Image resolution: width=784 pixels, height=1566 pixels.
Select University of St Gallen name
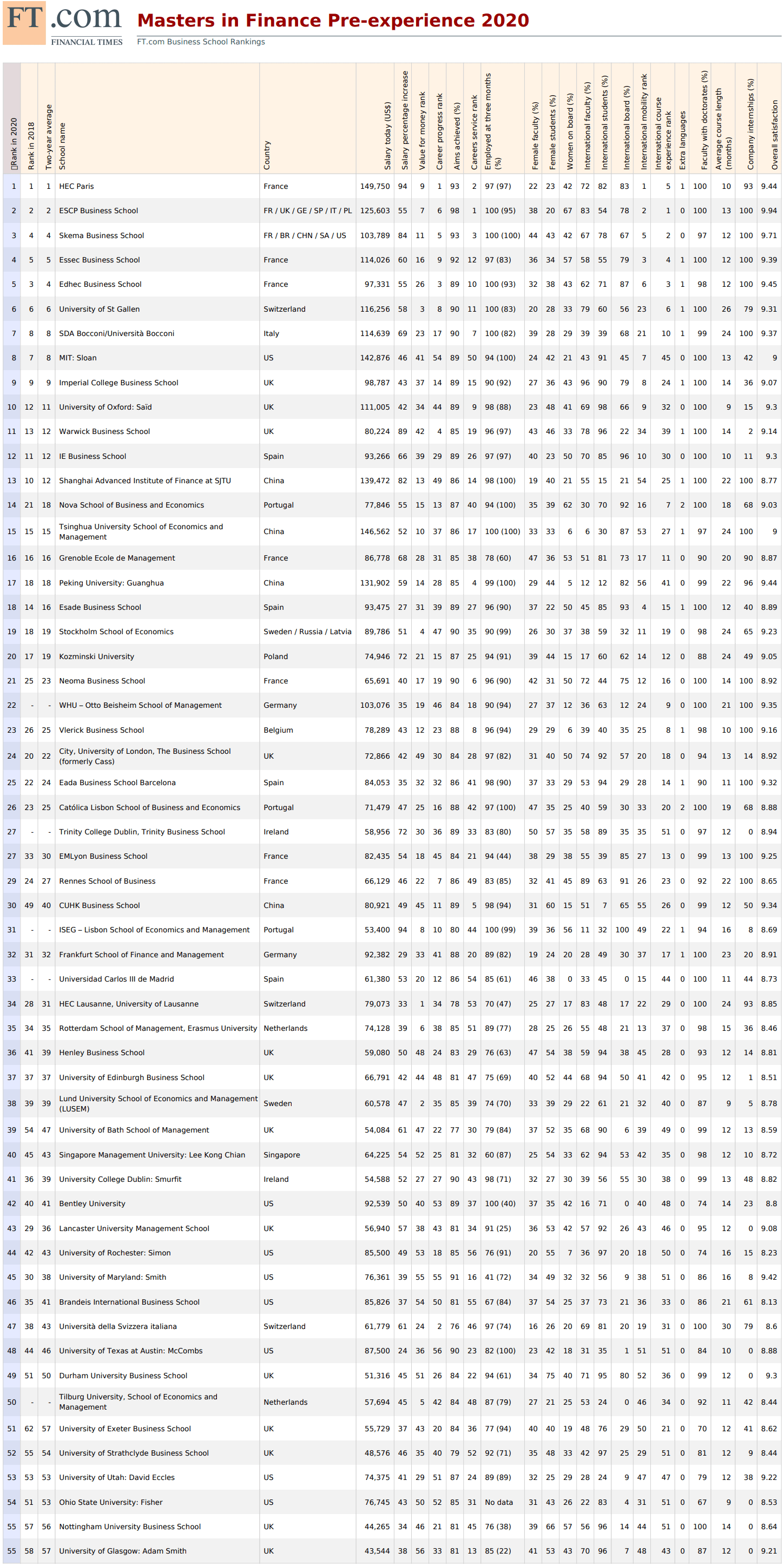(99, 309)
